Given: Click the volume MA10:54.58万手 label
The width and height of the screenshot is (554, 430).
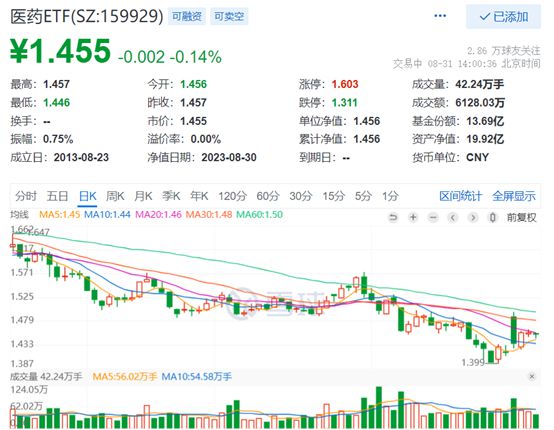Looking at the screenshot, I should point(196,377).
